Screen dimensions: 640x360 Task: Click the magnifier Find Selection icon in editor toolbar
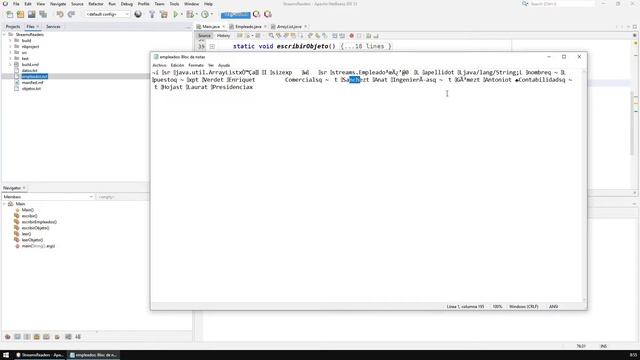tap(271, 36)
